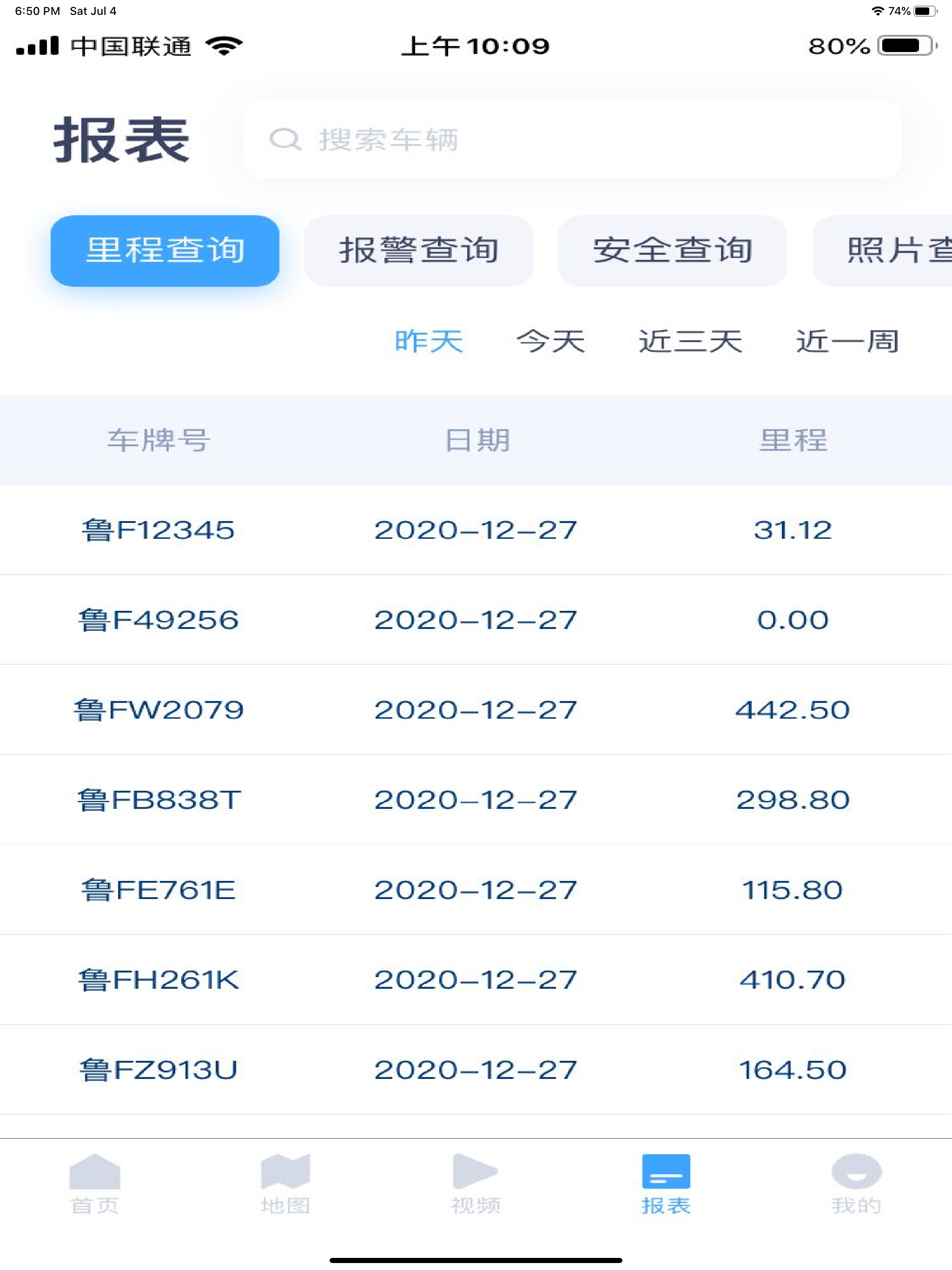Screen dimensions: 952x1270
Task: Open the 我的 profile tab icon
Action: (856, 1171)
